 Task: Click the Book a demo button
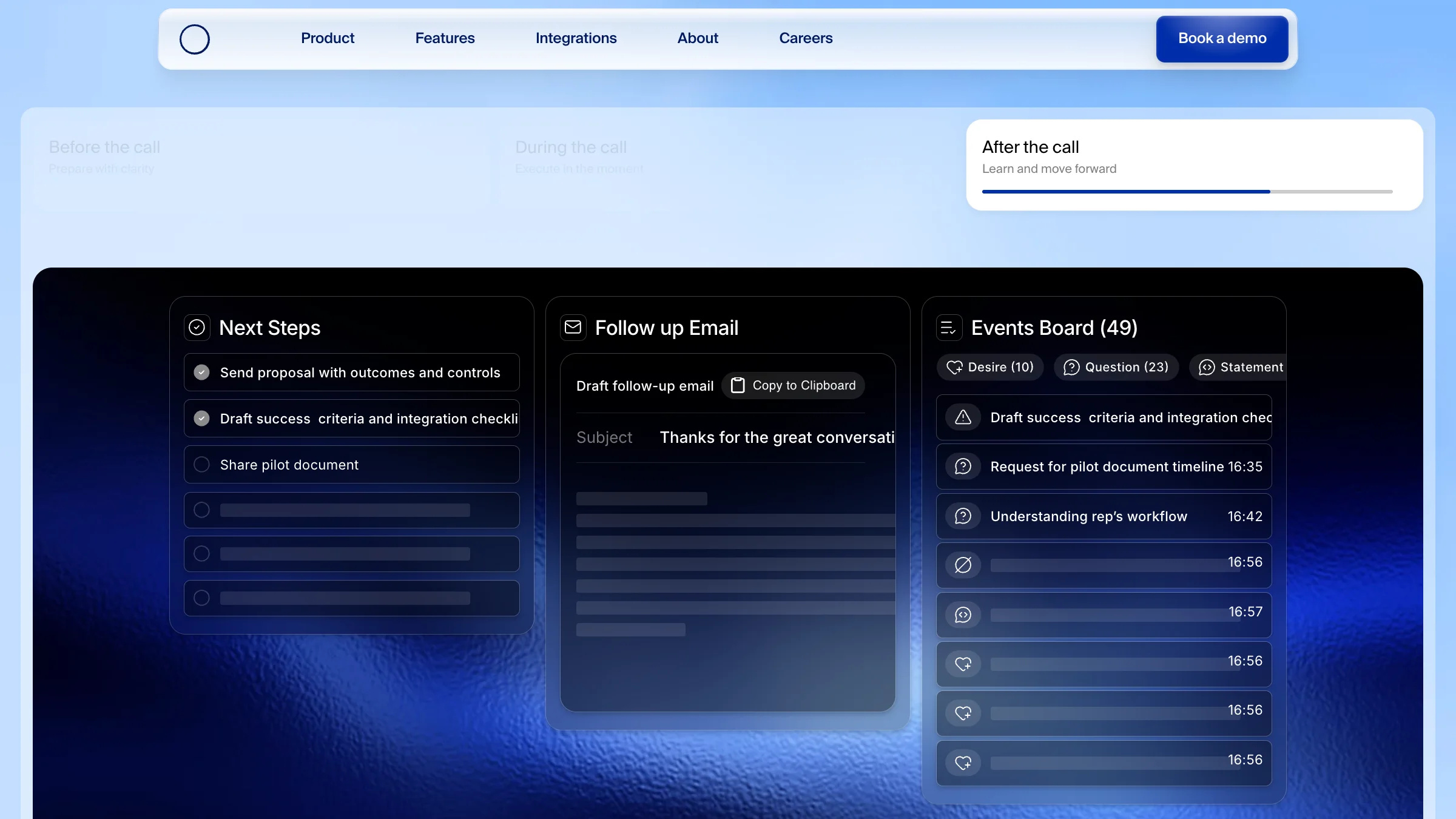pos(1222,39)
